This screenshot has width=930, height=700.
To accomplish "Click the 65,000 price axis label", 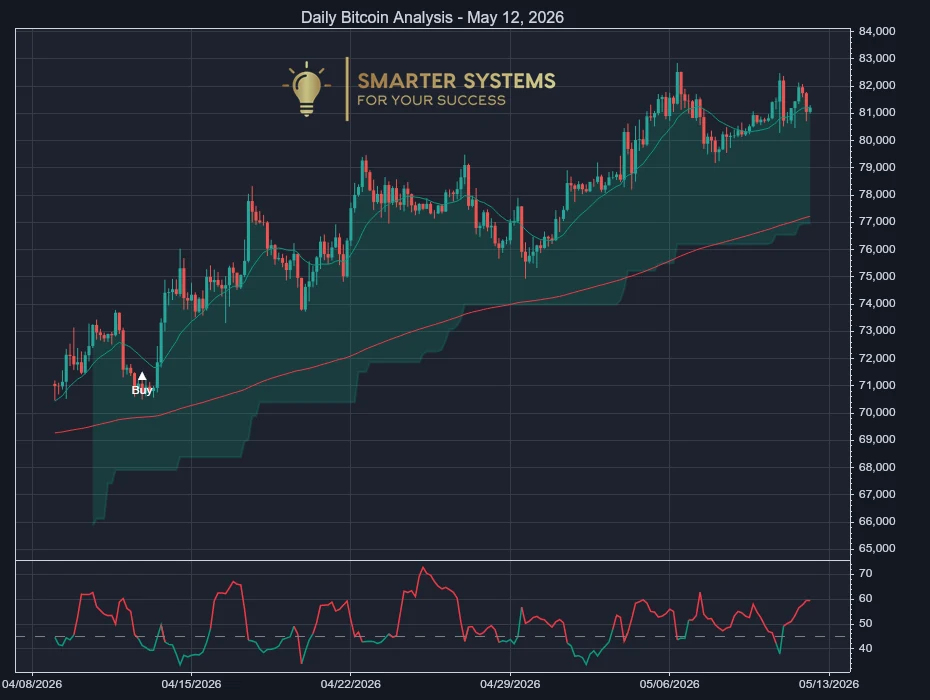I will 877,548.
